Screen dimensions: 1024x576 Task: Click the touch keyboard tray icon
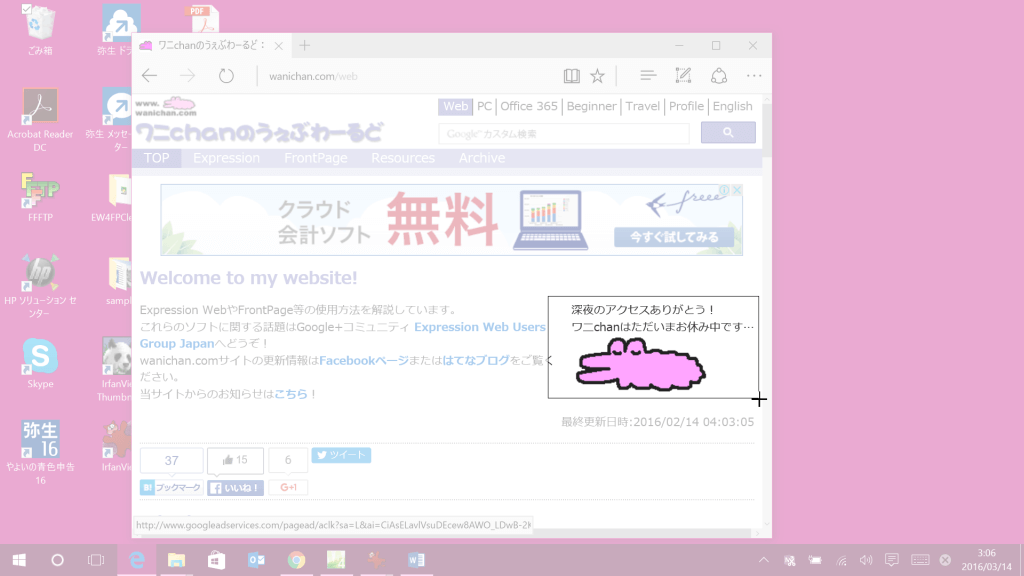click(920, 560)
